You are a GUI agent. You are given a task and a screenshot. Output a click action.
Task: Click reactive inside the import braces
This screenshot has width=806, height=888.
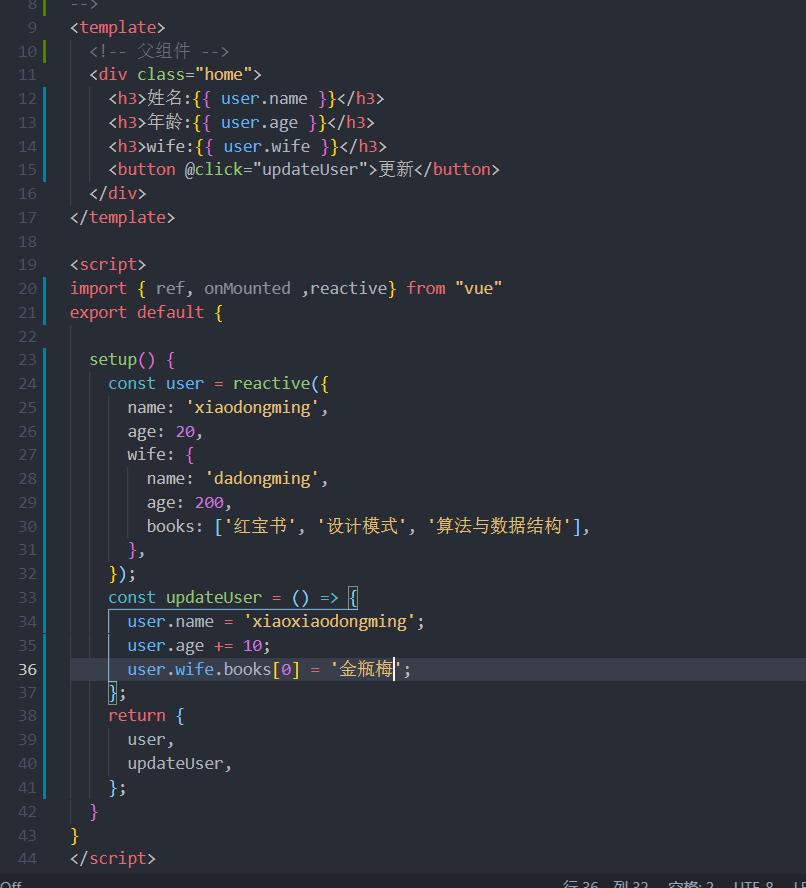[348, 289]
